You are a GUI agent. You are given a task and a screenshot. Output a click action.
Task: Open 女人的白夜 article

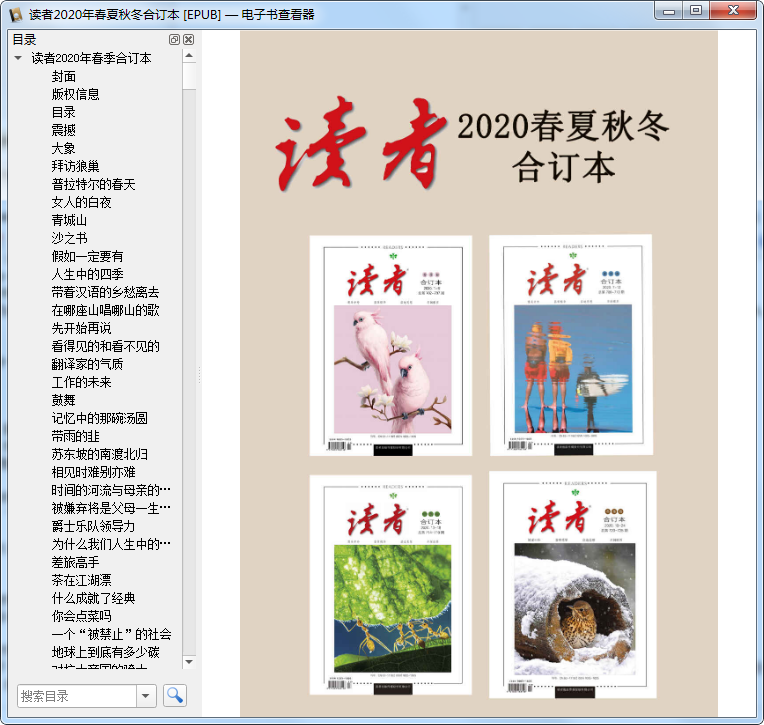(x=81, y=202)
